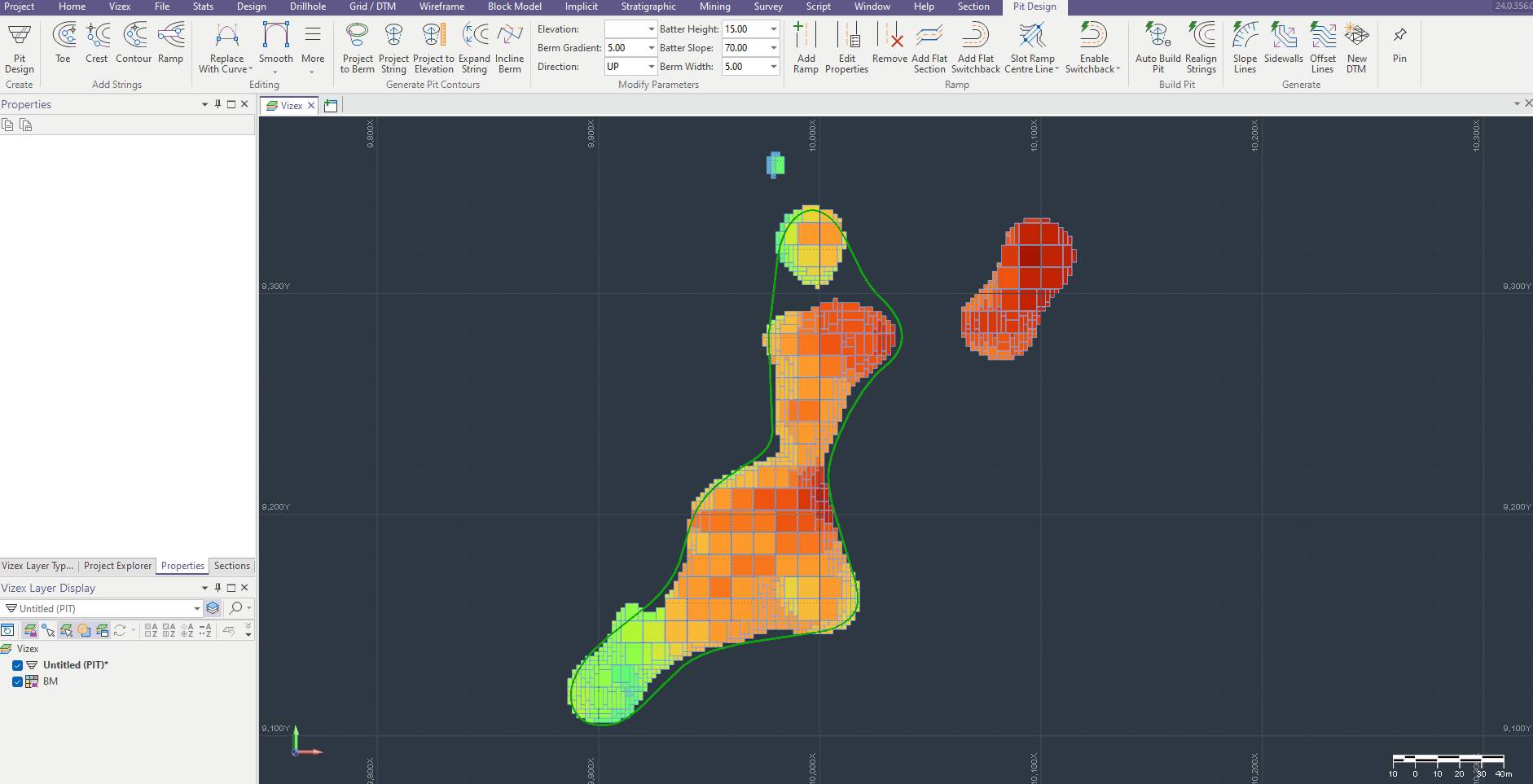Viewport: 1533px width, 784px height.
Task: Expand the Batter Slope dropdown
Action: coord(773,48)
